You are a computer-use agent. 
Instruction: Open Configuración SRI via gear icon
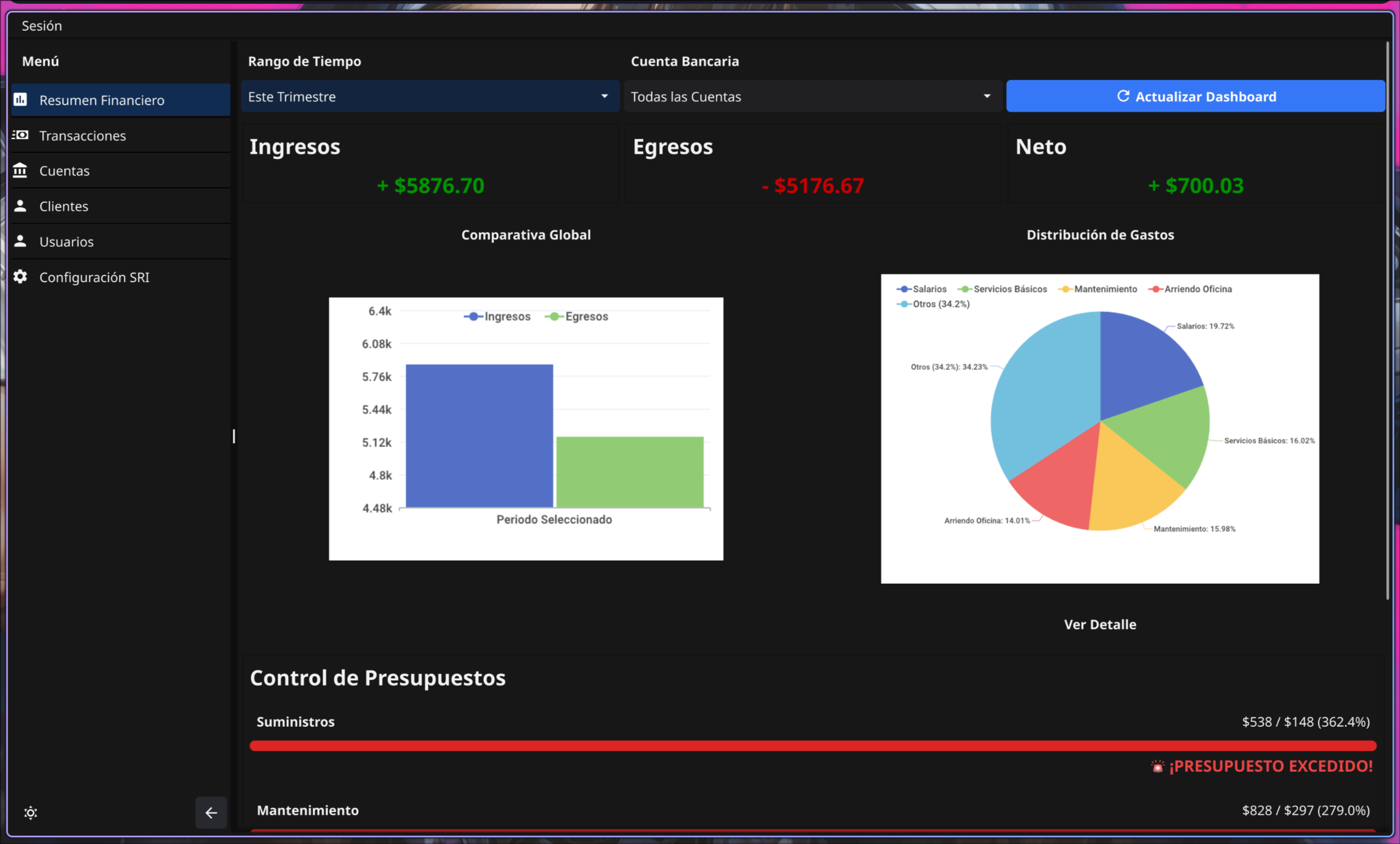pos(20,277)
